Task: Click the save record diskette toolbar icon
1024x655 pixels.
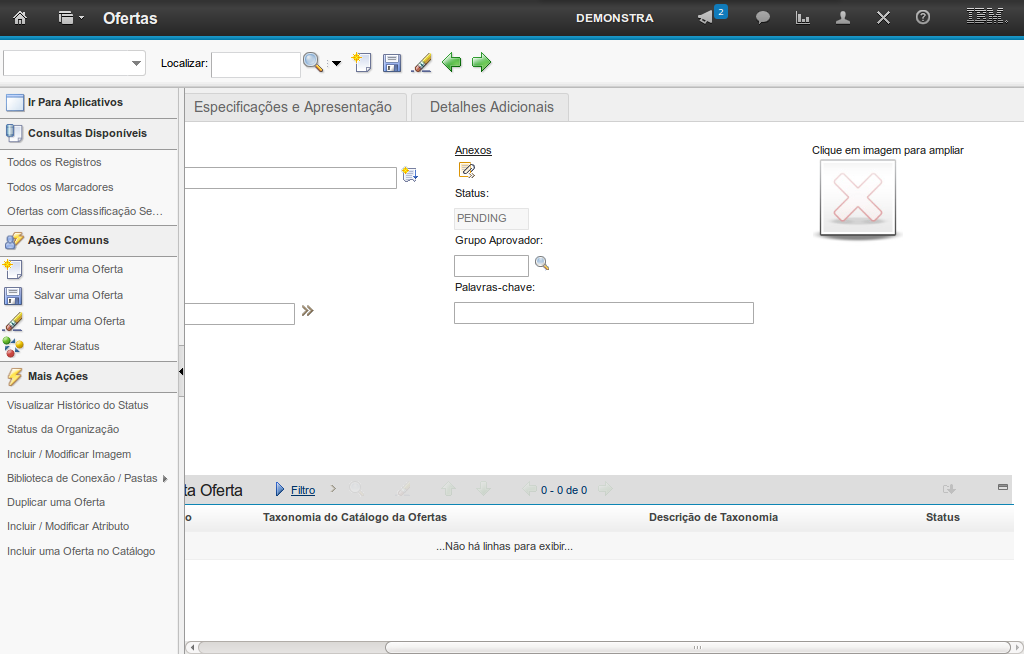Action: pos(392,63)
